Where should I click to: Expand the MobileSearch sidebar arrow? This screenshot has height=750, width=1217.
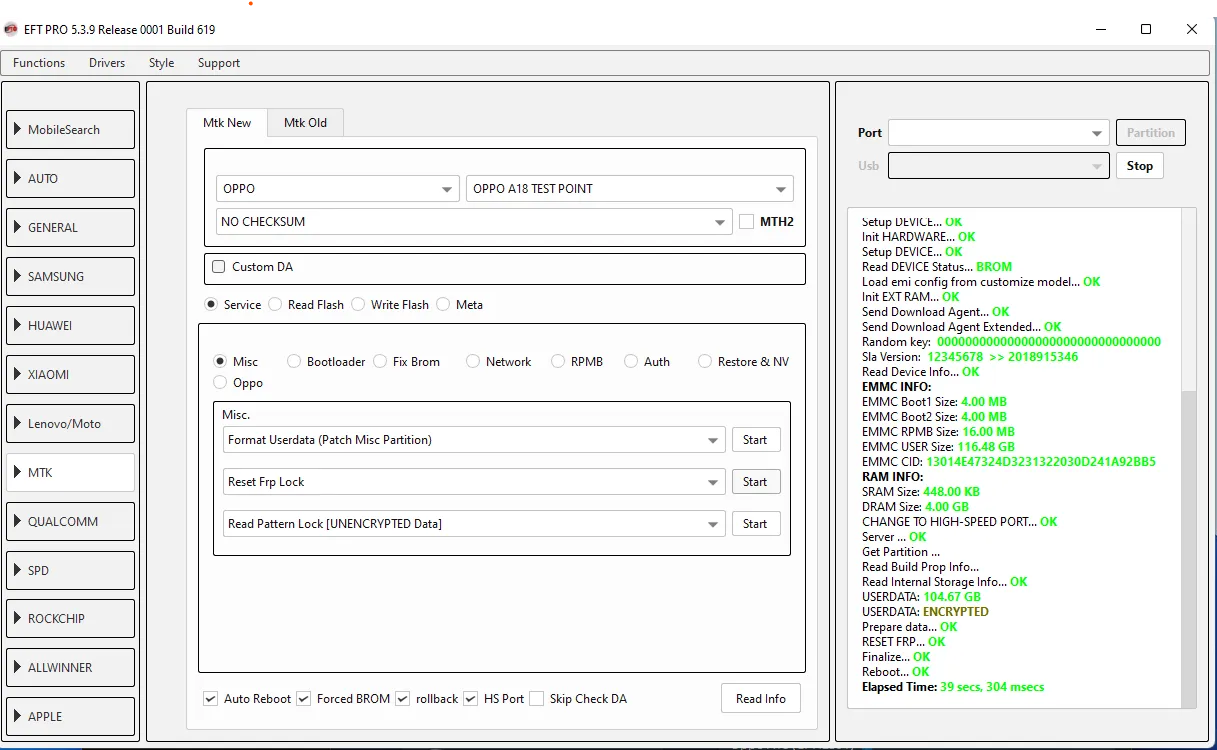click(18, 129)
